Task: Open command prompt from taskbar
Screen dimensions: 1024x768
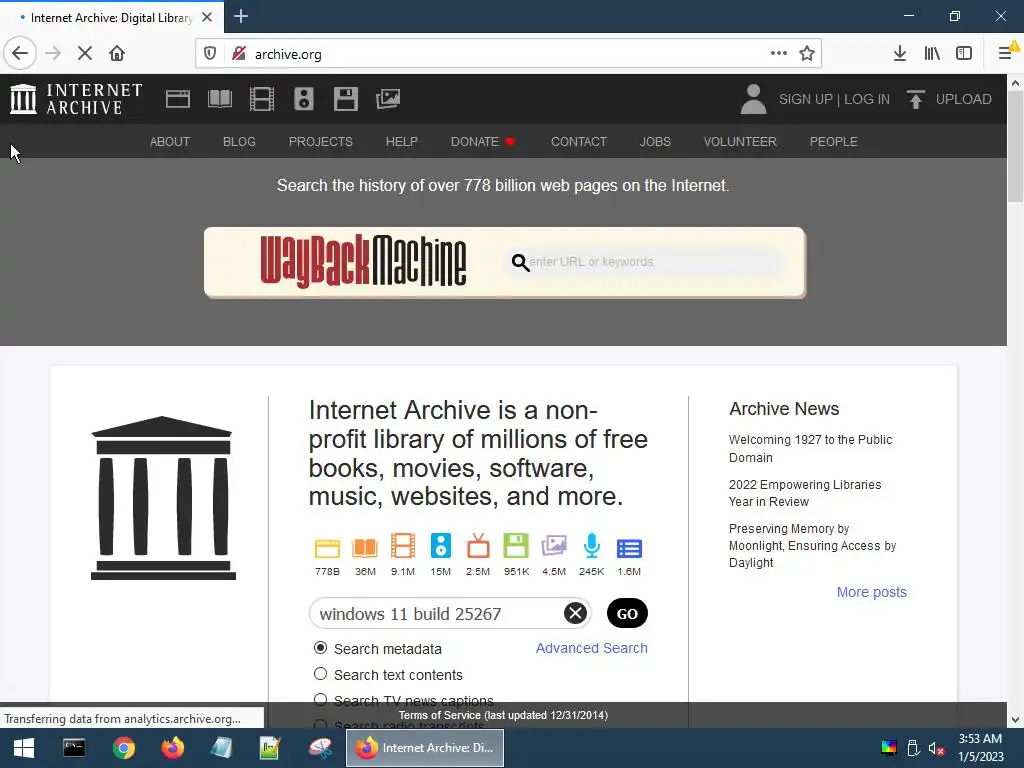Action: (74, 748)
